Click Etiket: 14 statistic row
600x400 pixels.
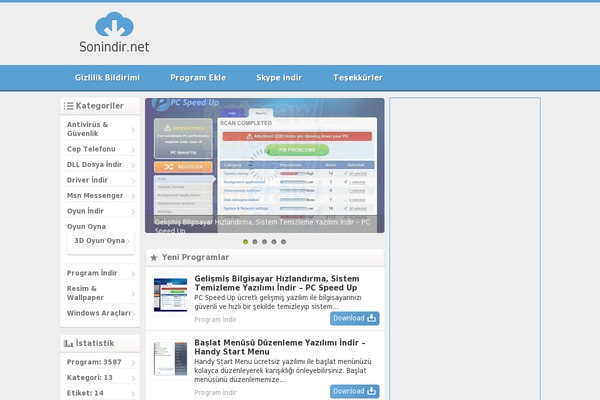point(100,393)
